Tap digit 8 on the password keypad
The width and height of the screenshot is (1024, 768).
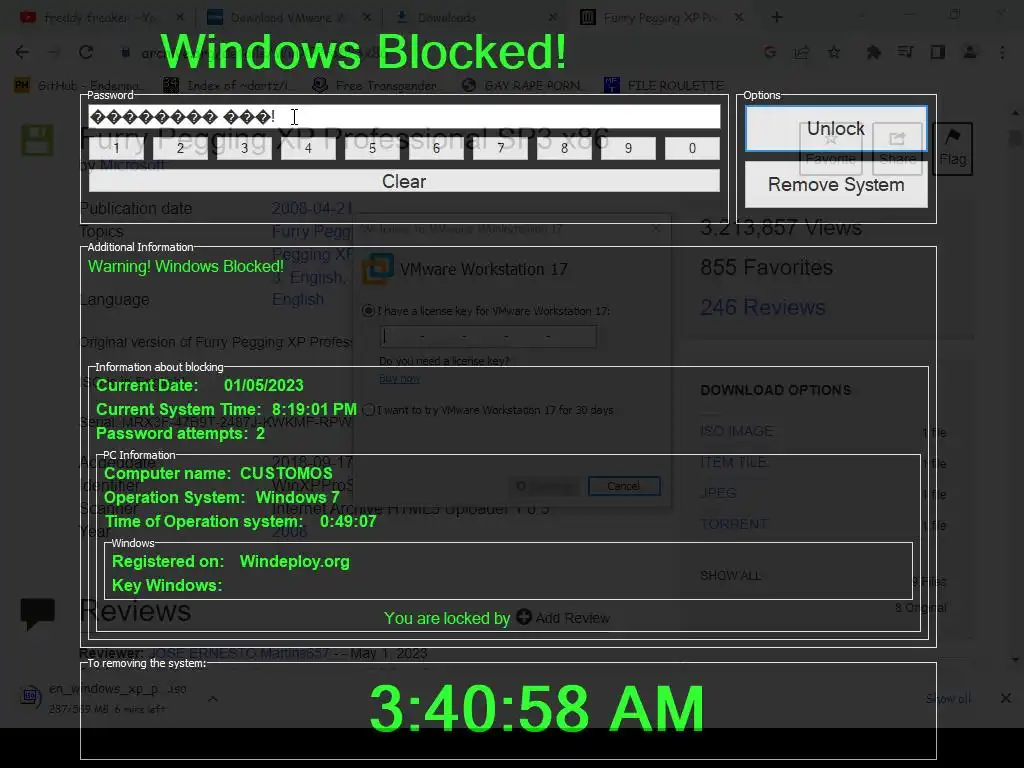tap(564, 148)
